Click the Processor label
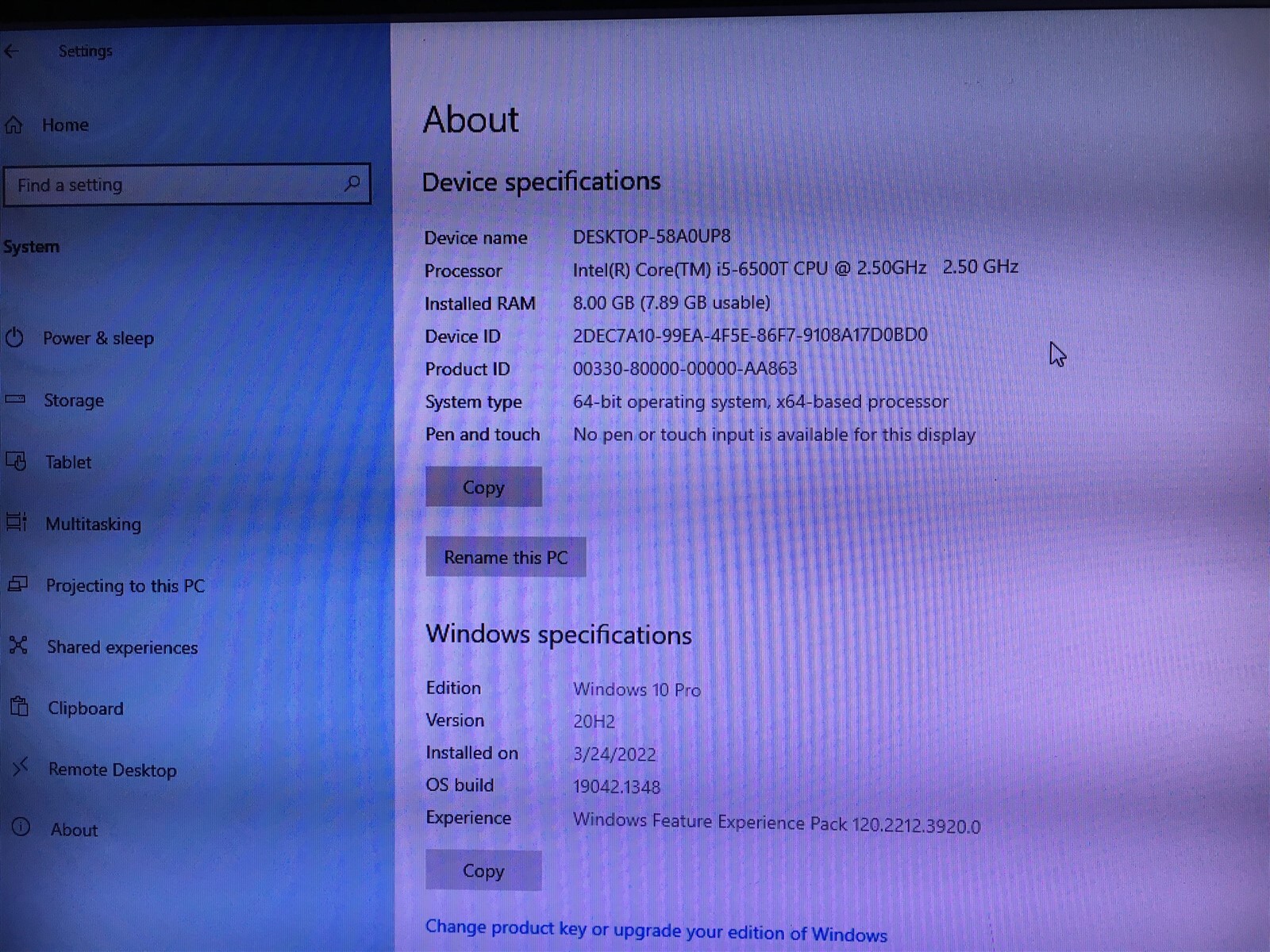 pos(463,271)
